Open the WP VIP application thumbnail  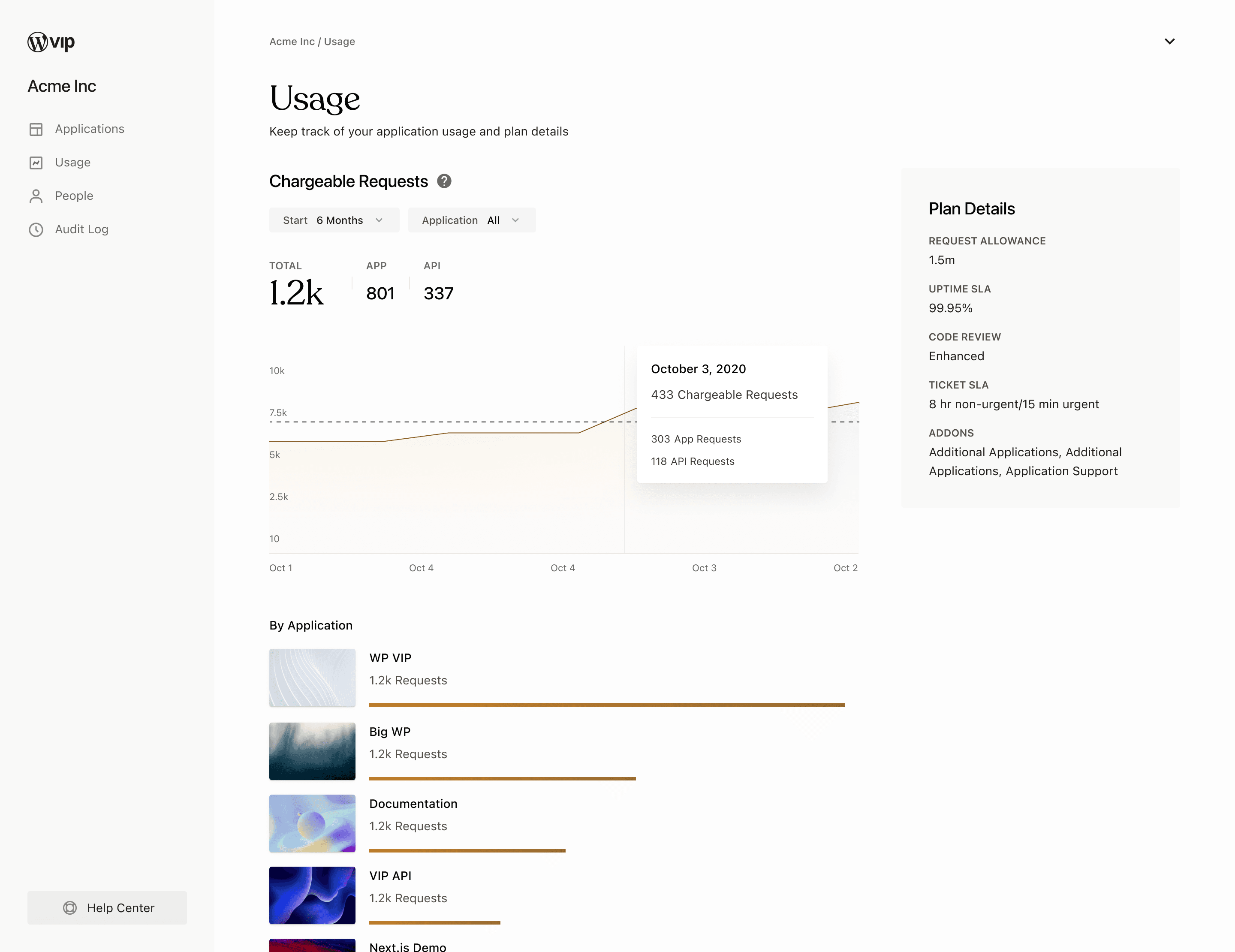pyautogui.click(x=312, y=678)
